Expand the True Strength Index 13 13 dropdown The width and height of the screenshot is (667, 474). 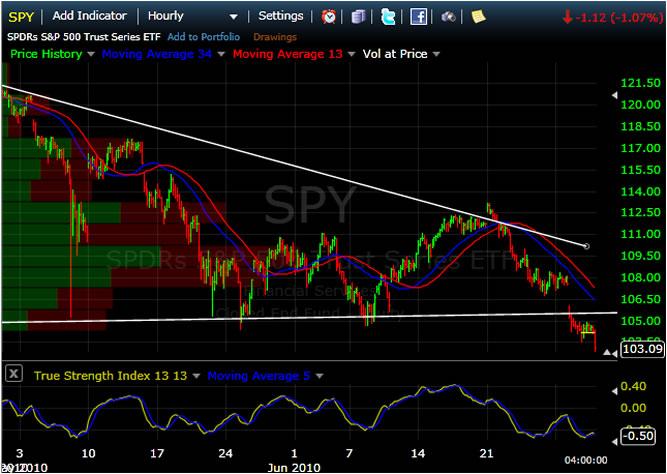click(196, 376)
